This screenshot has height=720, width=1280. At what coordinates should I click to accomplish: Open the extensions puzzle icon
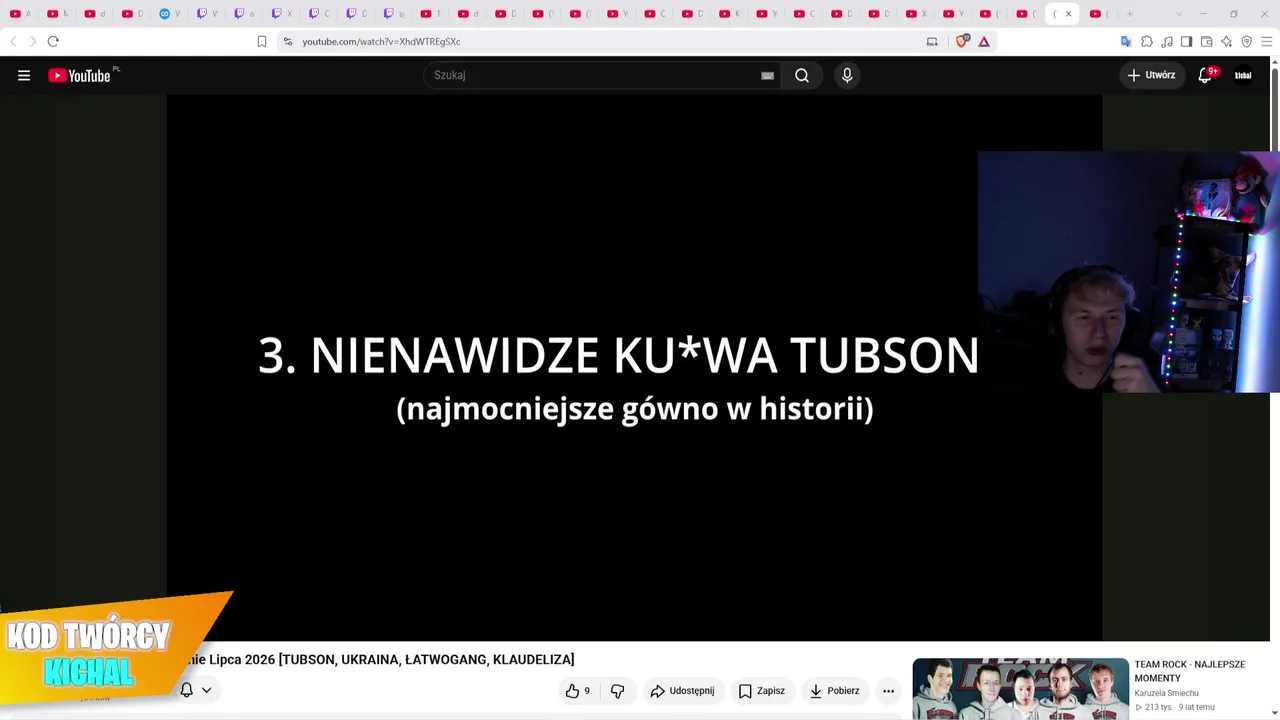(1147, 41)
